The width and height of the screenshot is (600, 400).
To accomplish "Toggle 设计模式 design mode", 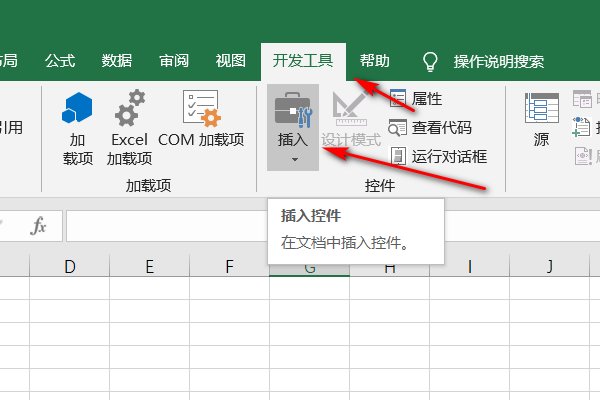I will point(351,119).
